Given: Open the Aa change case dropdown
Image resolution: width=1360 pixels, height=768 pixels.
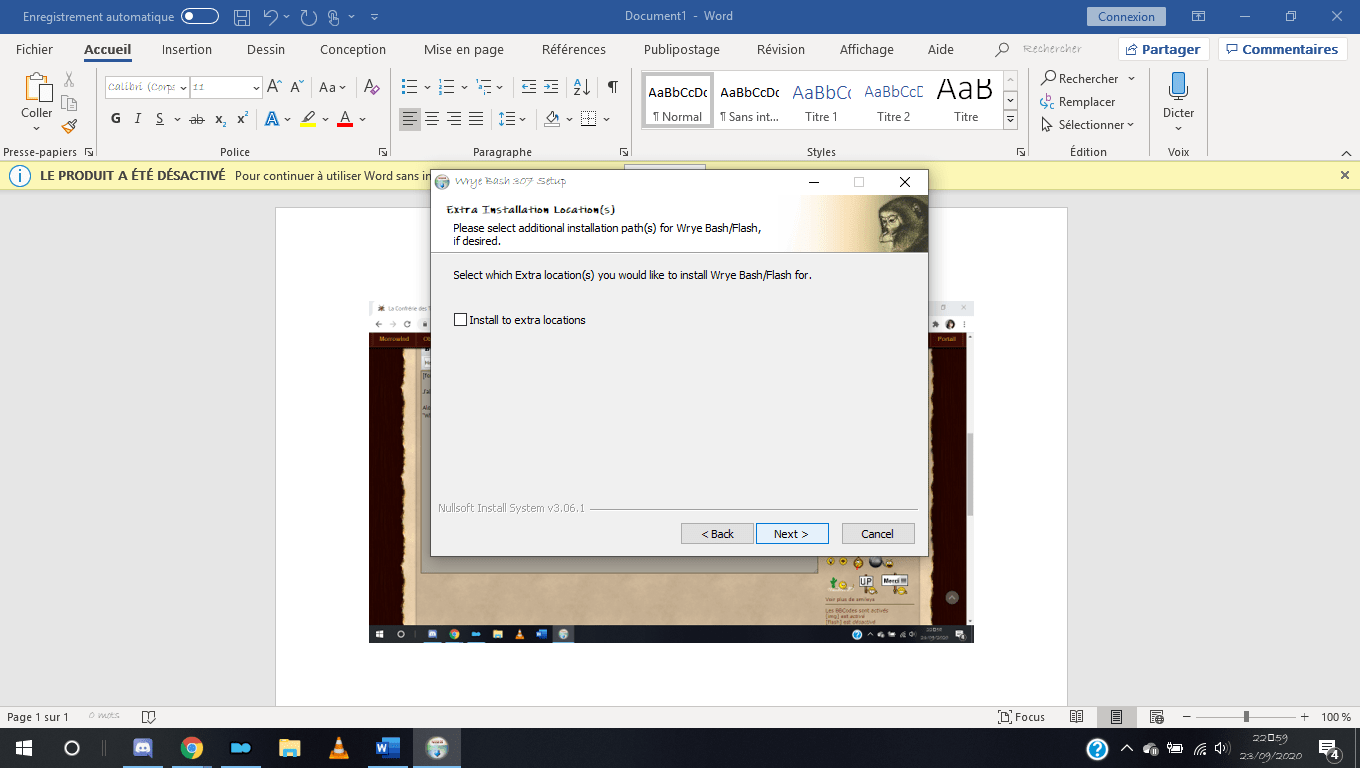Looking at the screenshot, I should click(333, 87).
